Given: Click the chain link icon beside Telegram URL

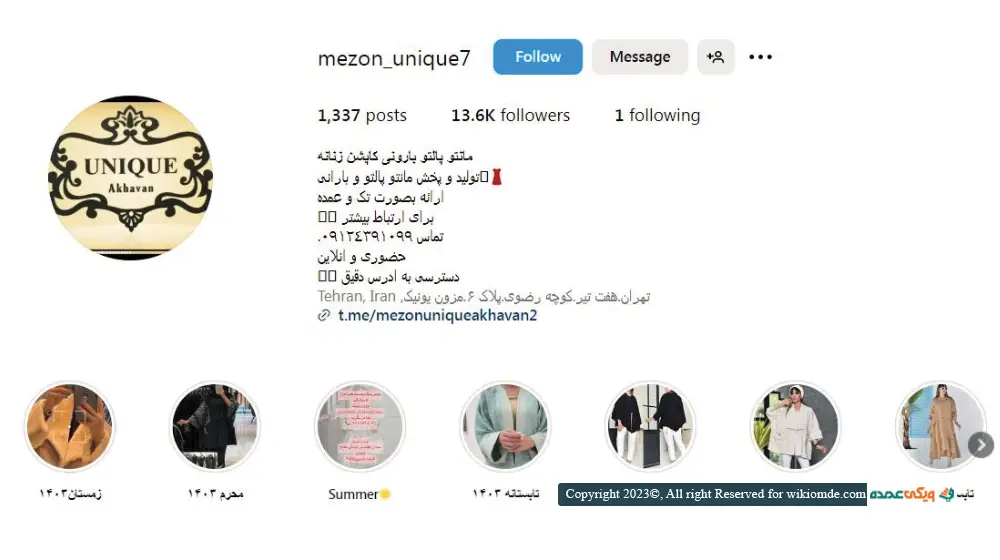Looking at the screenshot, I should 324,315.
